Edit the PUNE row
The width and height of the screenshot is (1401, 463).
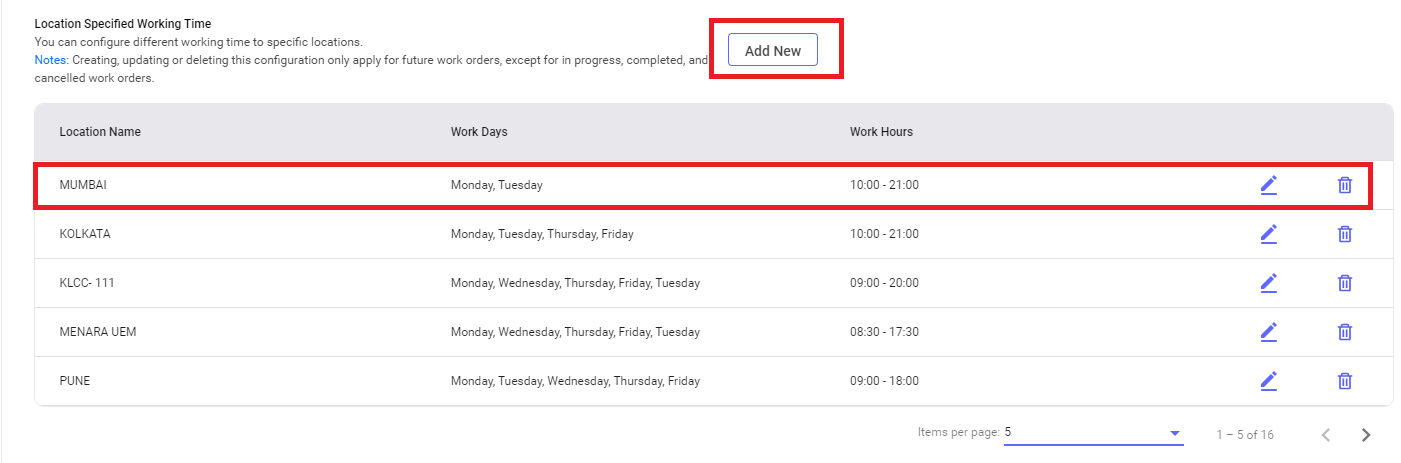click(x=1269, y=381)
